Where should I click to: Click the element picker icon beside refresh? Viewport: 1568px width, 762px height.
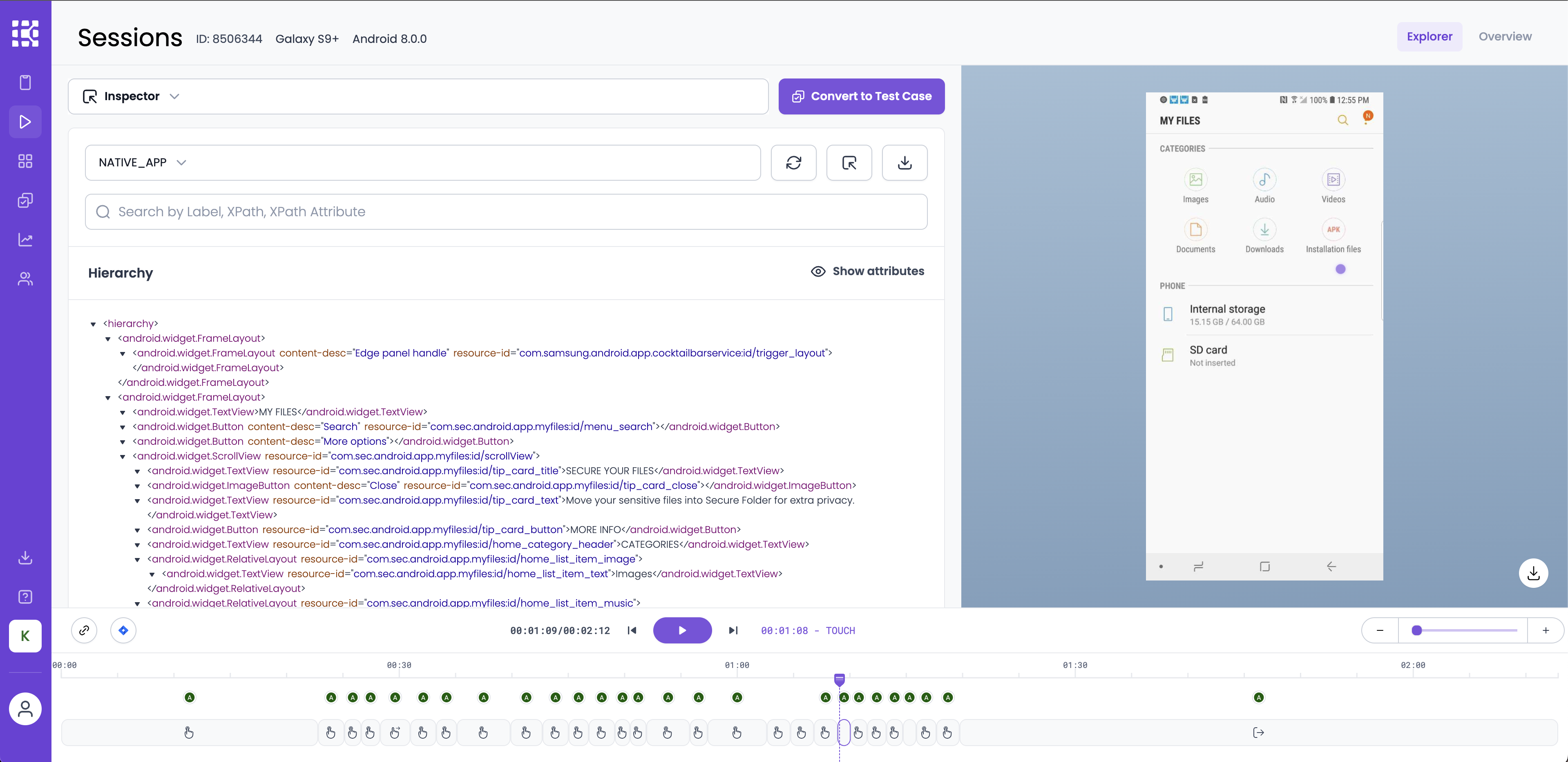(x=849, y=163)
